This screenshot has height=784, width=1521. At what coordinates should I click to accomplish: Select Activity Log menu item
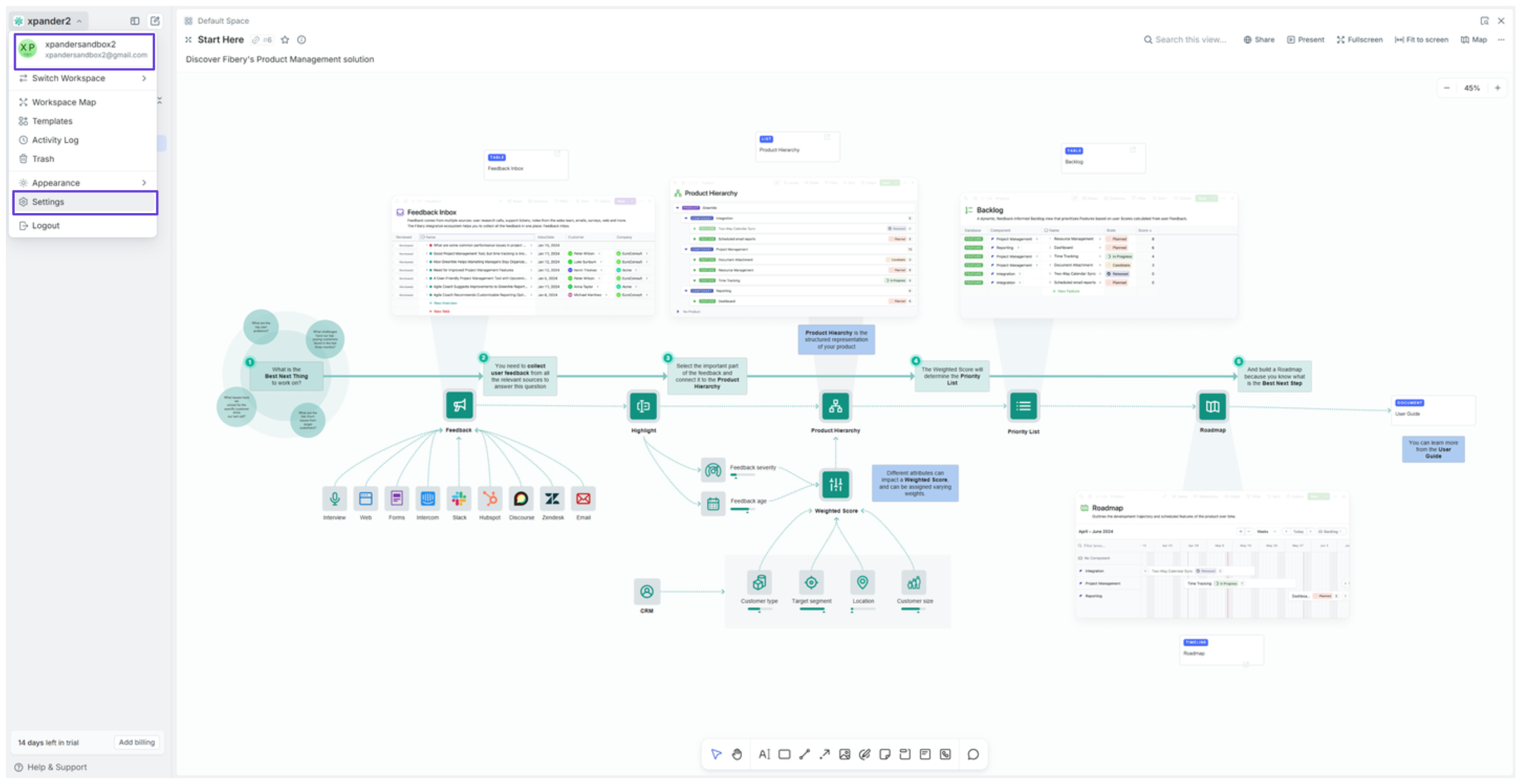(55, 140)
